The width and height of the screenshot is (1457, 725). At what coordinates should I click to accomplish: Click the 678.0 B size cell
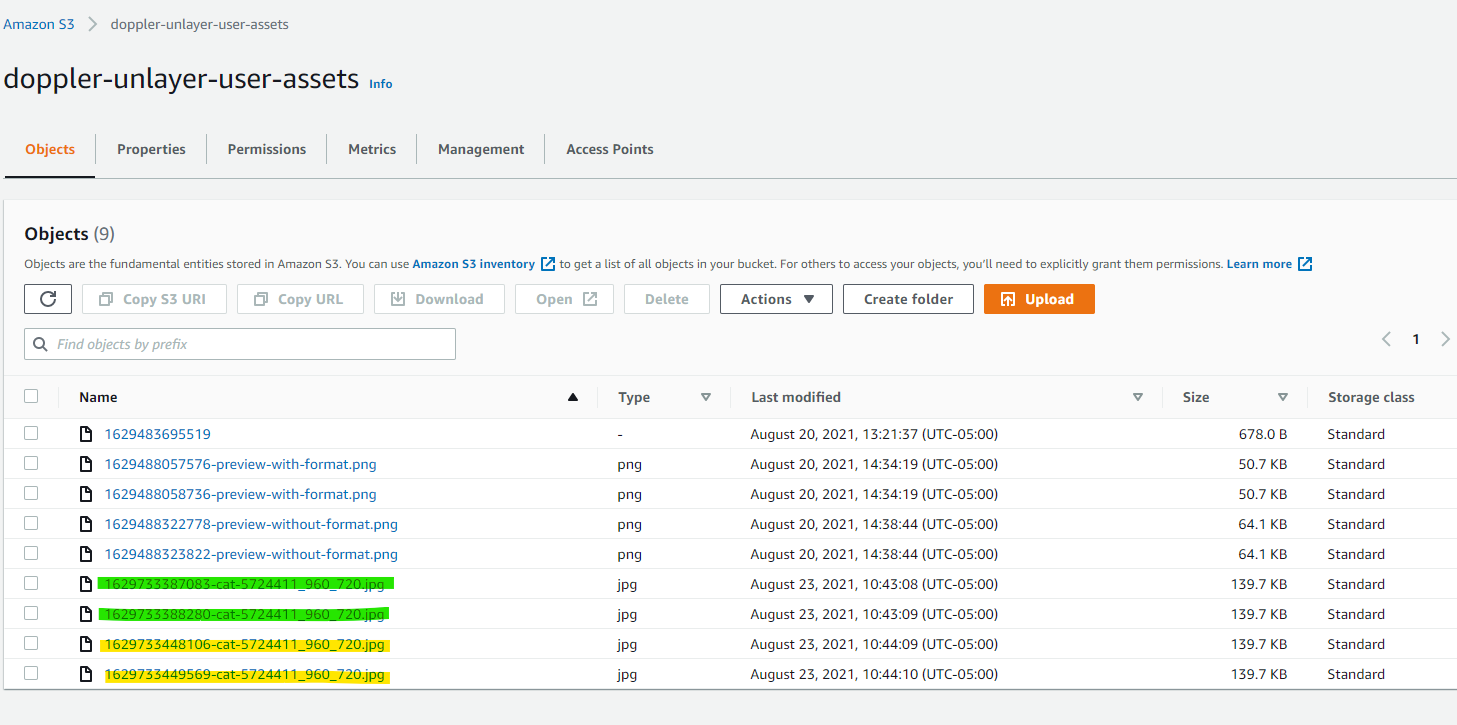1261,434
